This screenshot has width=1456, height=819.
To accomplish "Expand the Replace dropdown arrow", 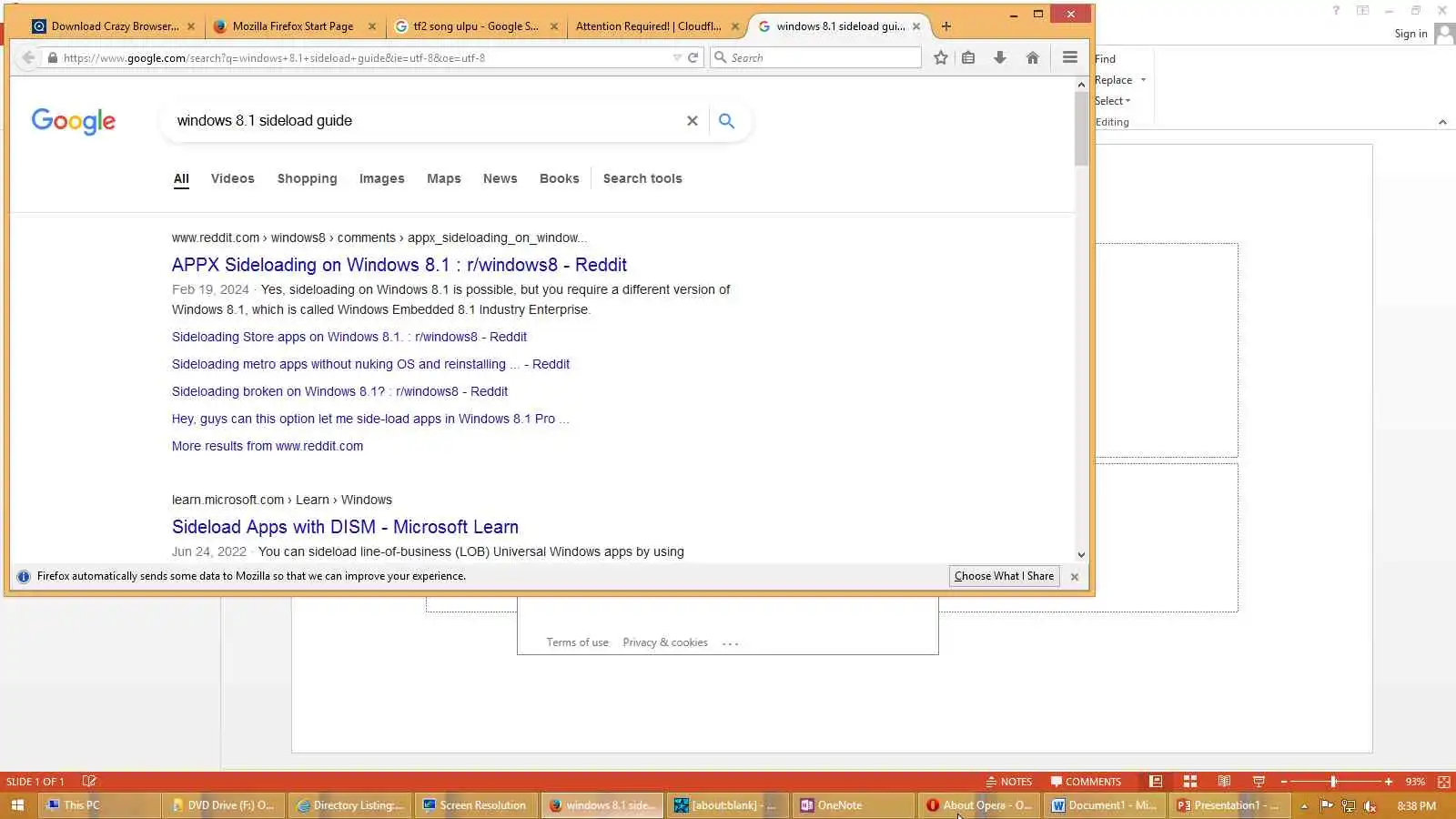I will point(1144,80).
